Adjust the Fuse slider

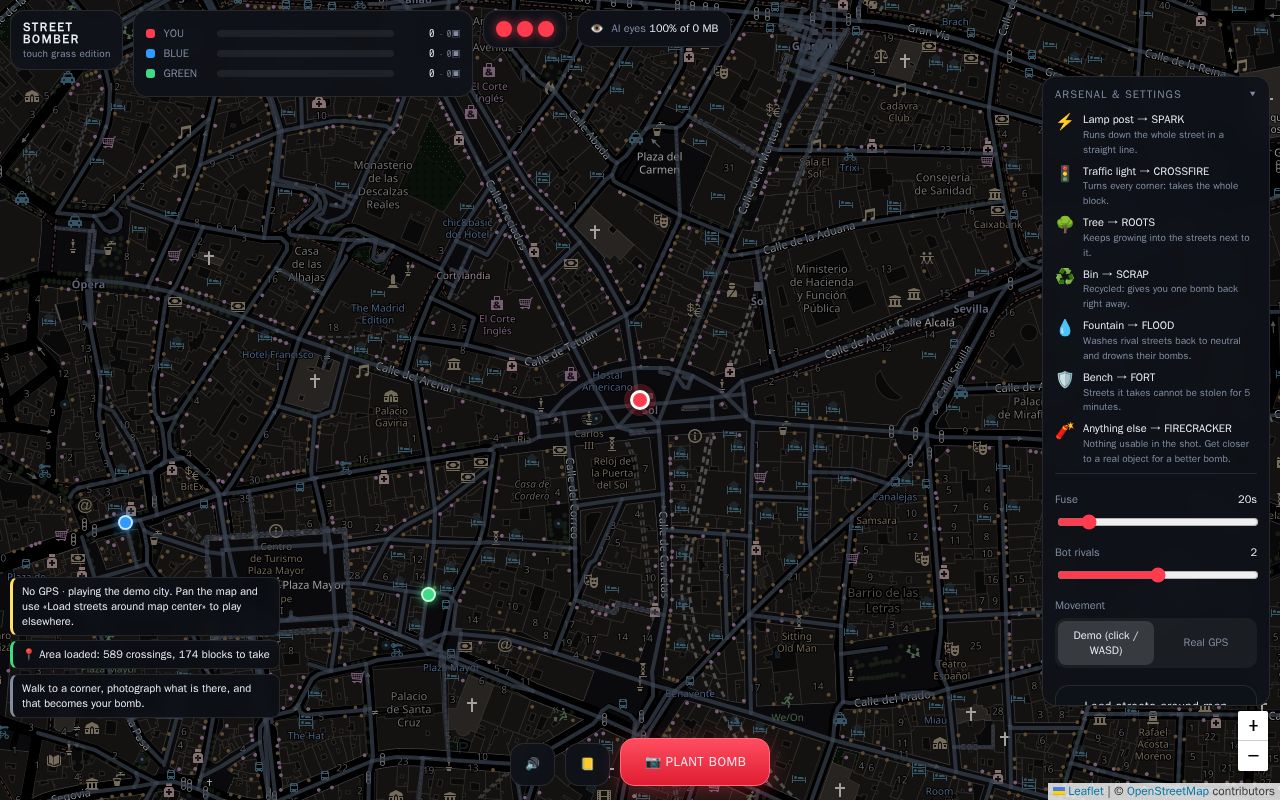click(x=1157, y=522)
